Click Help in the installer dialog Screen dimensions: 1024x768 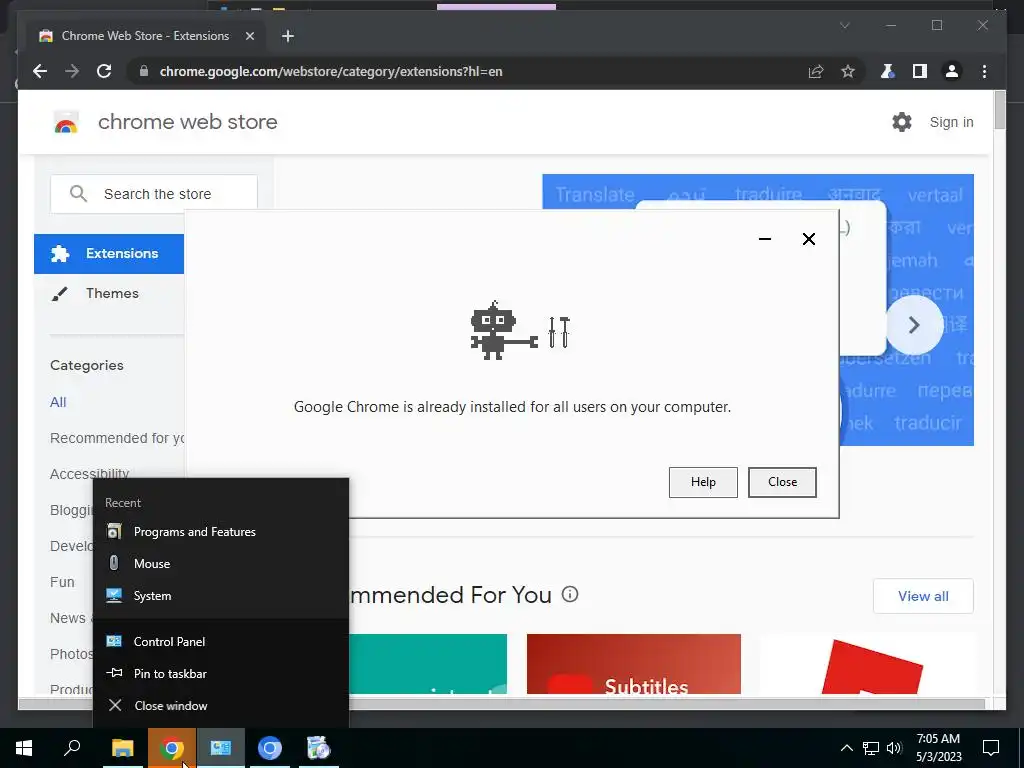(x=703, y=482)
